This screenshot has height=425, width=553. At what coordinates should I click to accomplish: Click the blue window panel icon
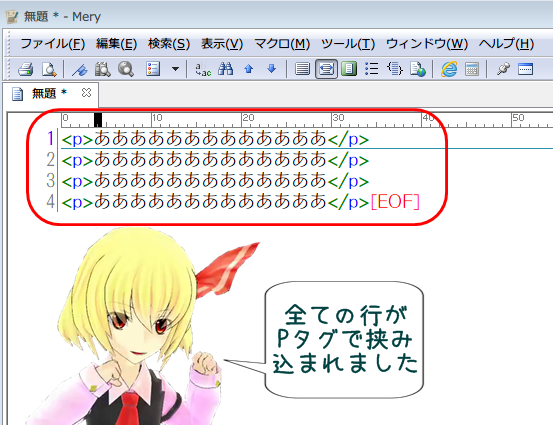(525, 69)
